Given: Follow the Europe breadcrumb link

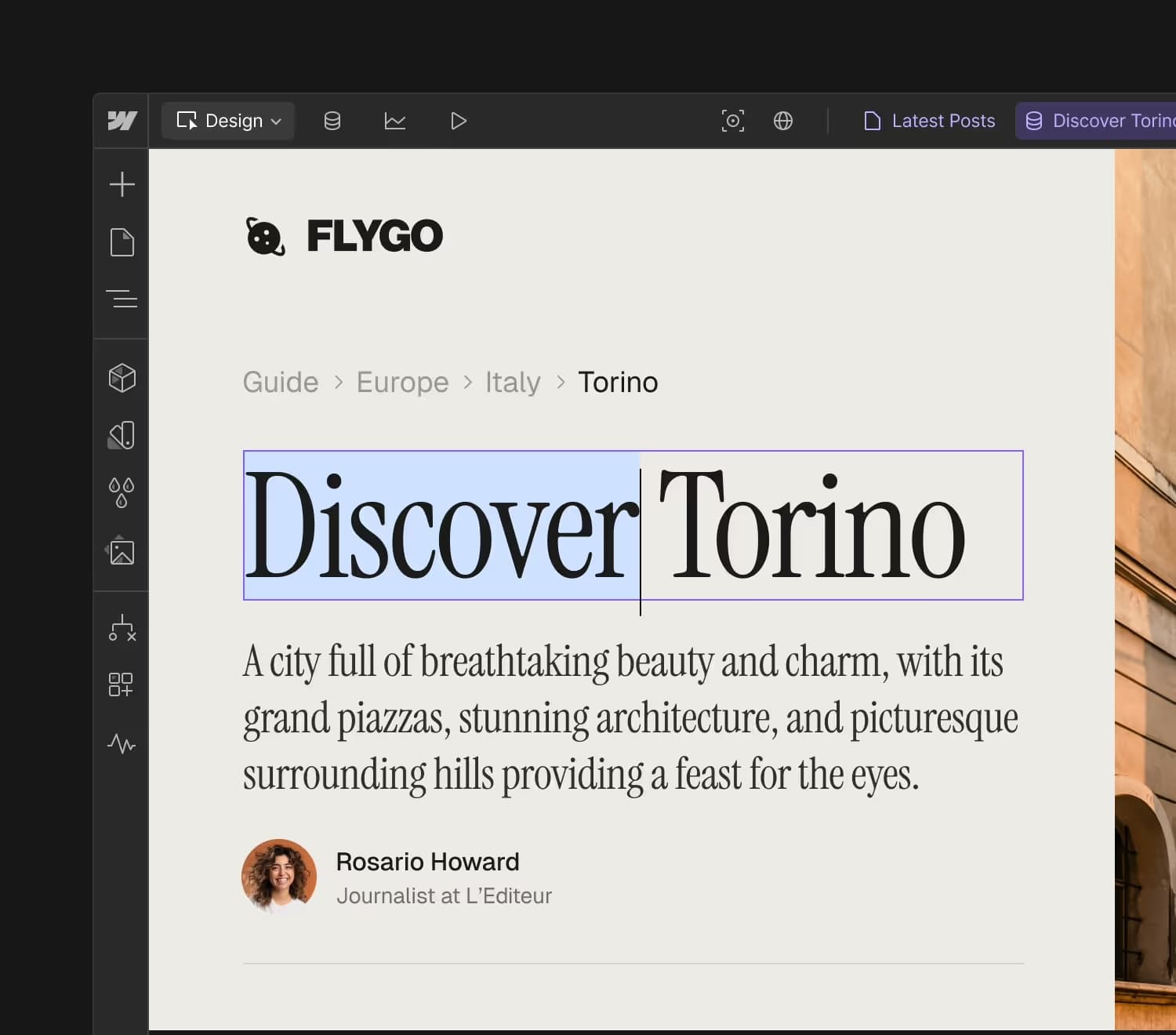Looking at the screenshot, I should [402, 383].
